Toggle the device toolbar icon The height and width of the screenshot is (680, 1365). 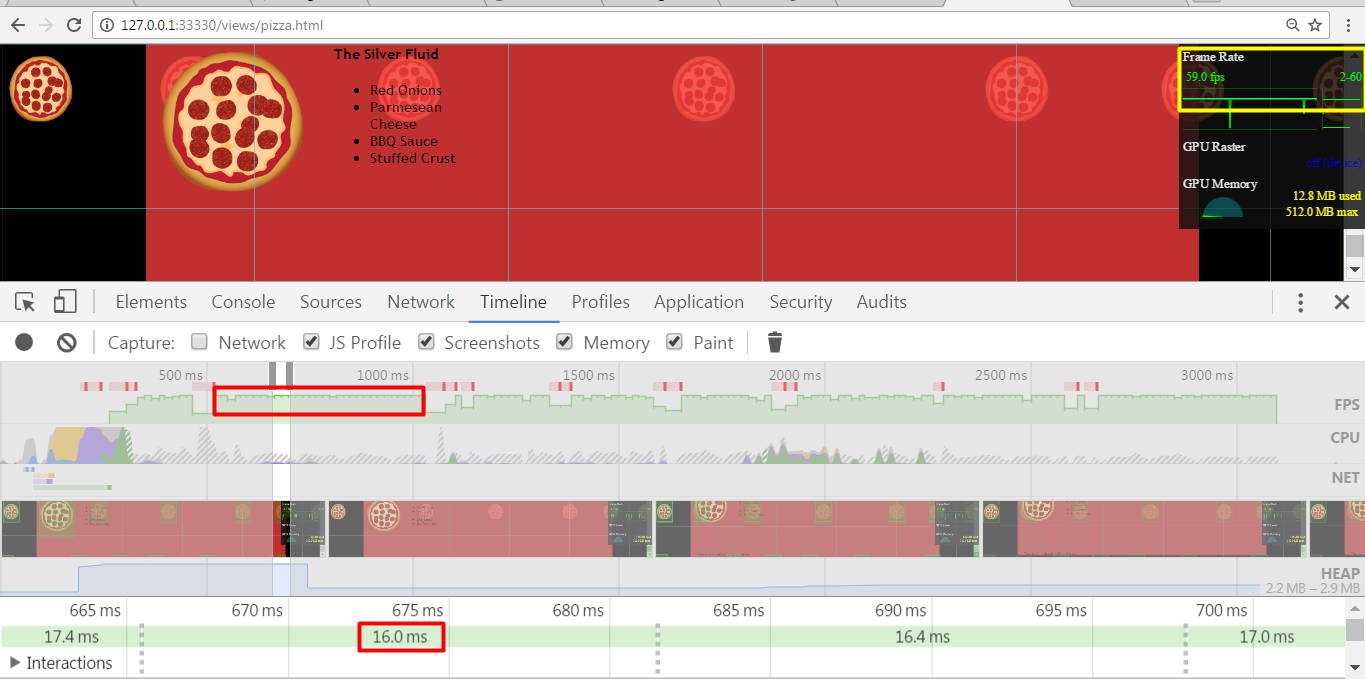65,302
